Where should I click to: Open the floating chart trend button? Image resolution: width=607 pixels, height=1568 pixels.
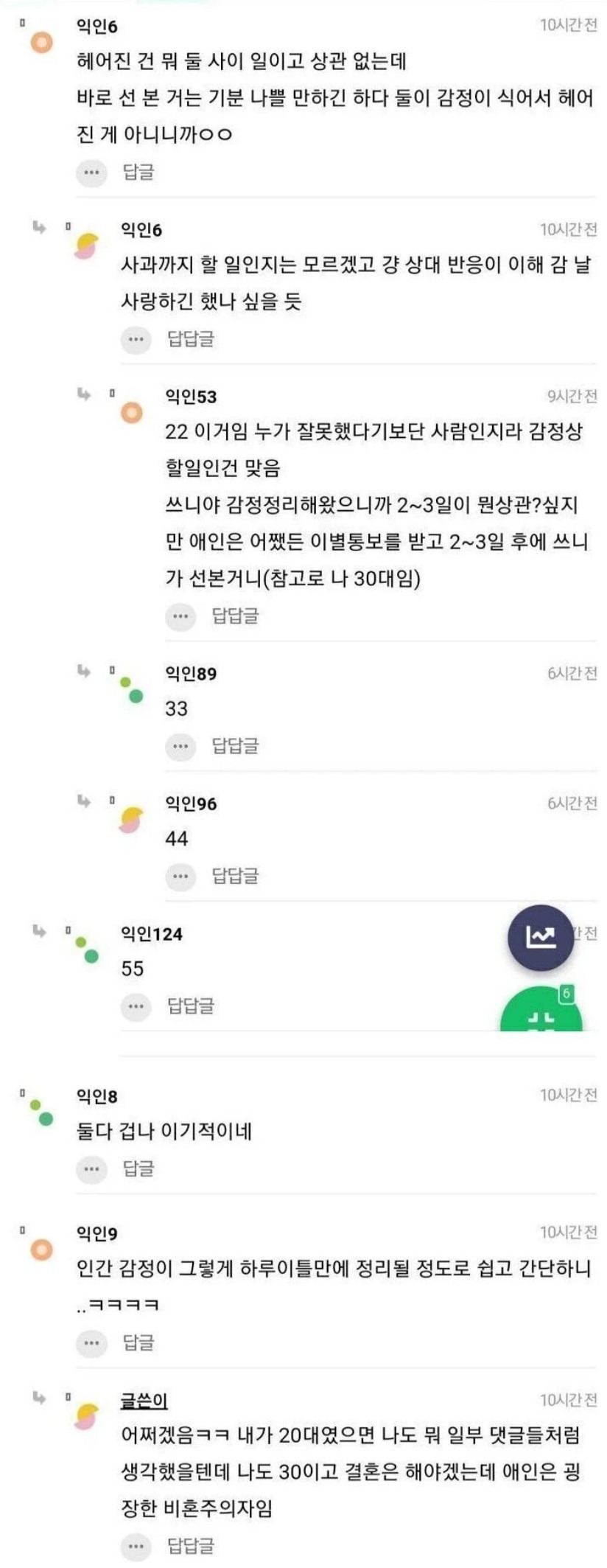click(x=540, y=937)
